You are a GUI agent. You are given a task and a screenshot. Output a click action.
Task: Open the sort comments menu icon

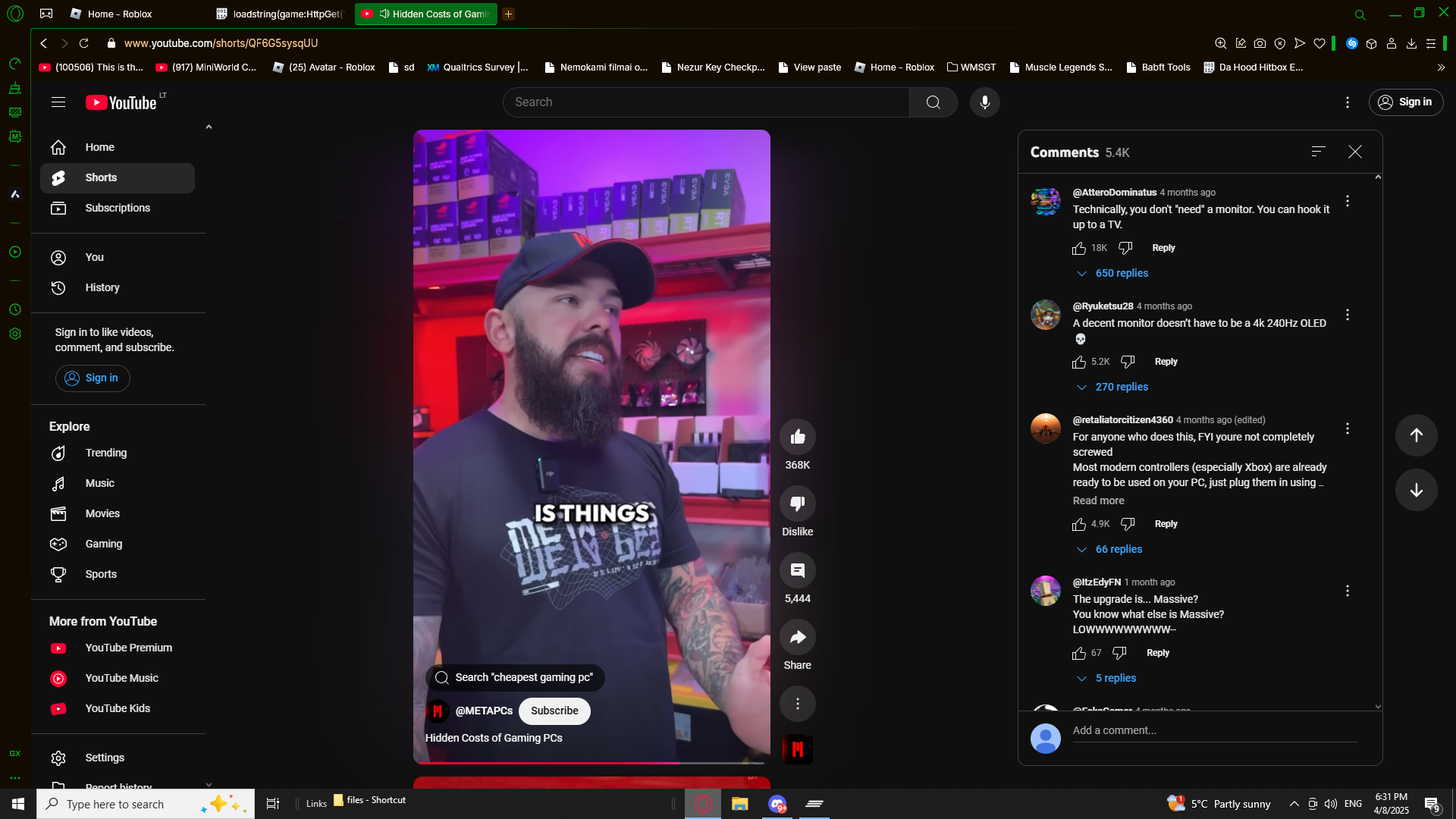point(1318,152)
